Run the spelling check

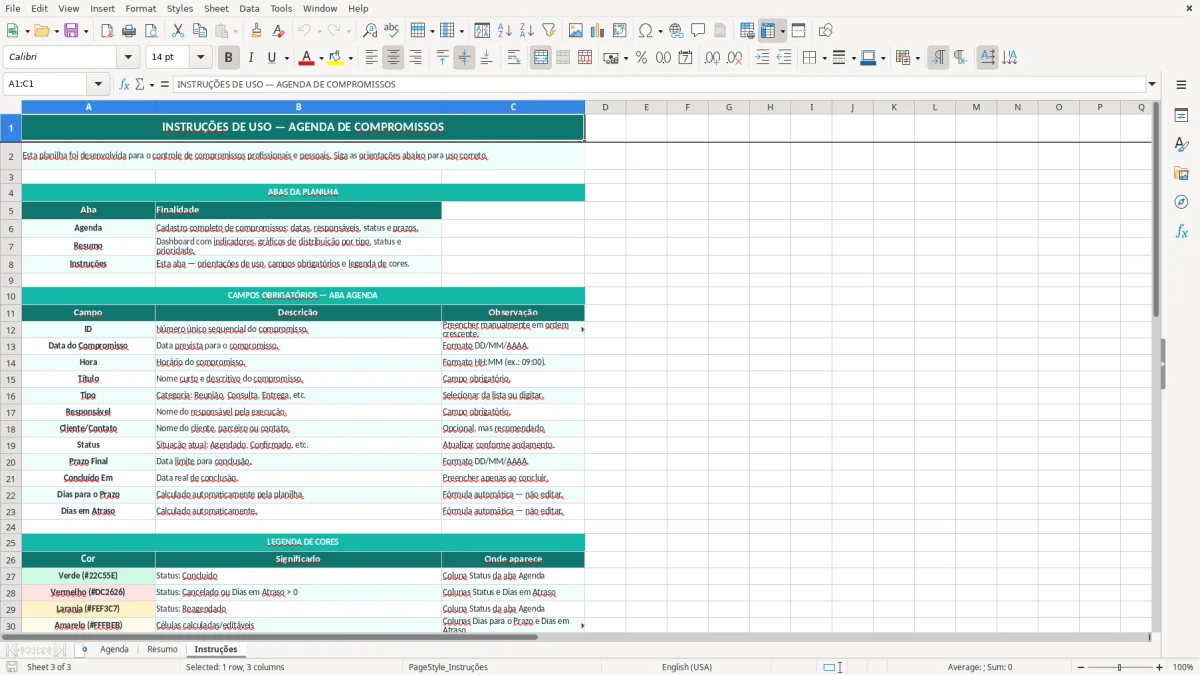coord(391,31)
